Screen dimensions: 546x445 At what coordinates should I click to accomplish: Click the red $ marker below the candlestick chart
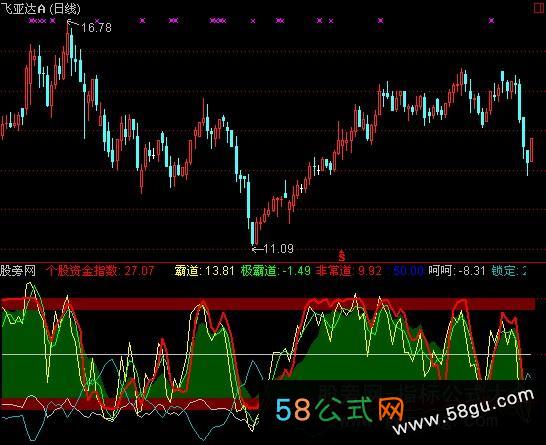click(342, 256)
